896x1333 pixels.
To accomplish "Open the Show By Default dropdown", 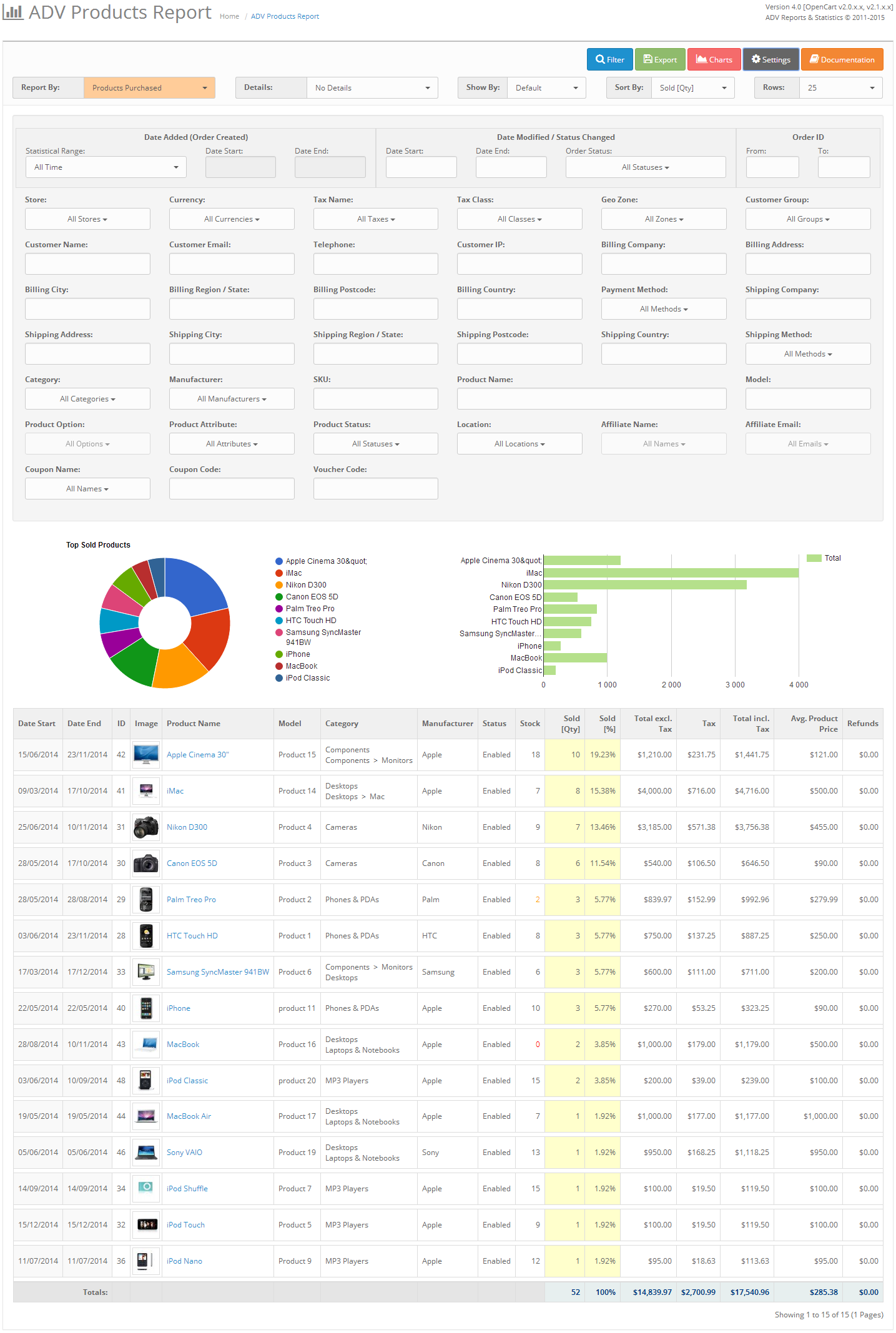I will tap(546, 87).
